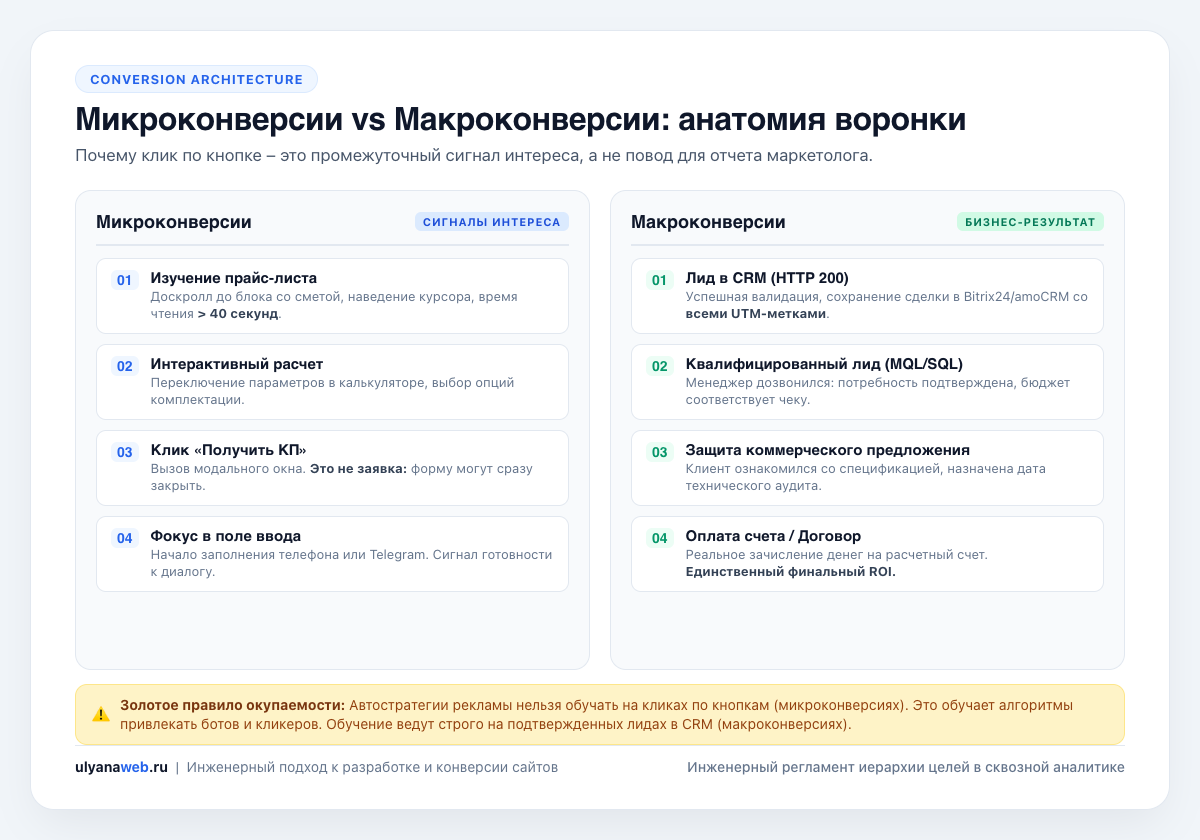The image size is (1200, 840).
Task: Click description Менеджер дозвонился: потребность подтверждена
Action: 877,391
